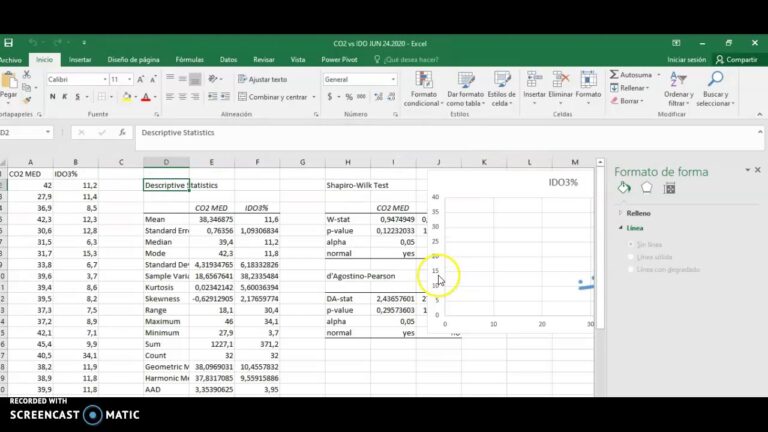Click the Save icon in title bar
Screen dimensions: 768x432
coord(8,43)
